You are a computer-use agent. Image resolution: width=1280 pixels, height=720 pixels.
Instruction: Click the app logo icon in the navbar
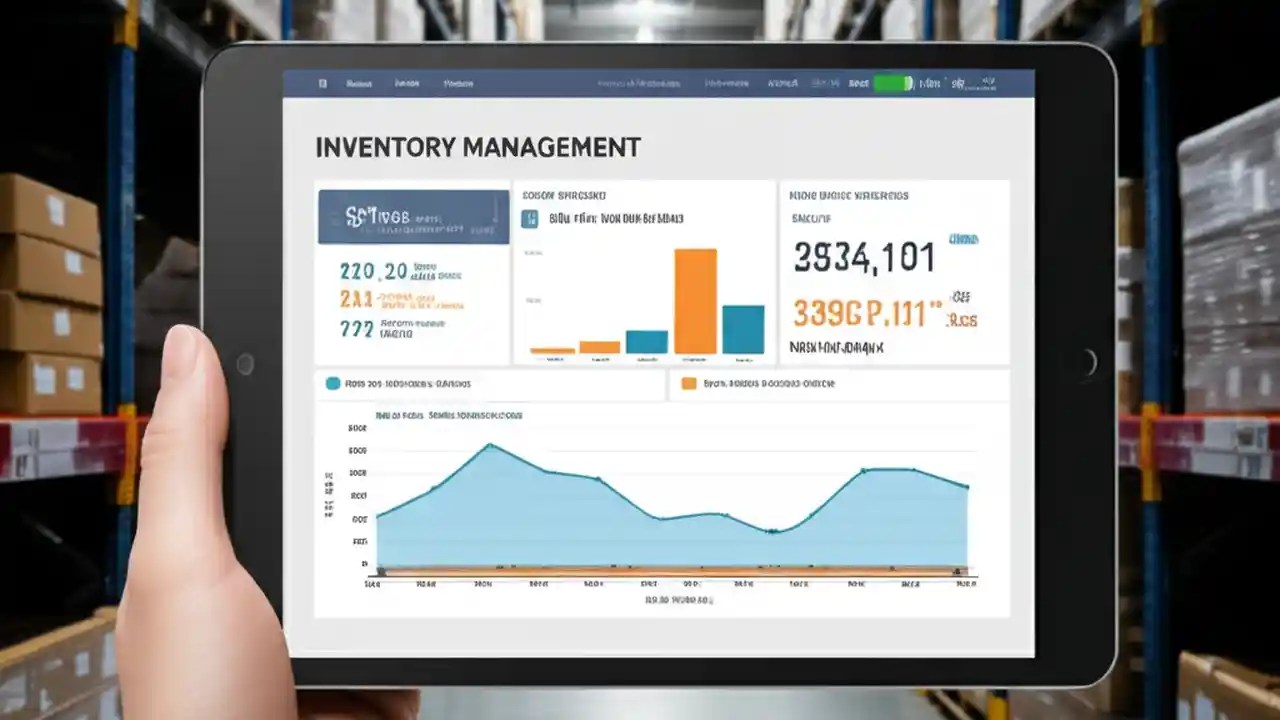pos(321,84)
